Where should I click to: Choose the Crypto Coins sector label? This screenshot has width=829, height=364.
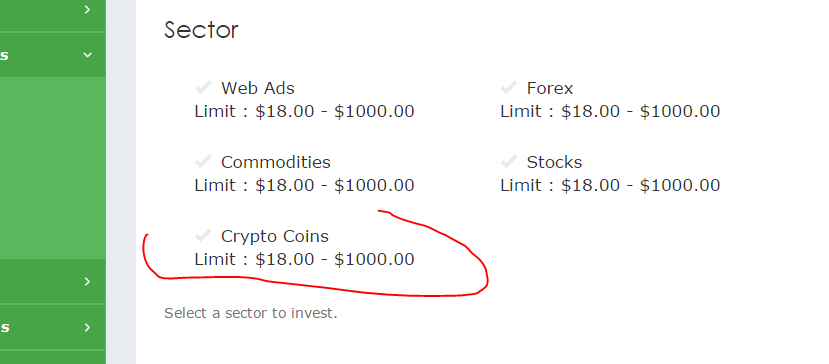point(275,236)
